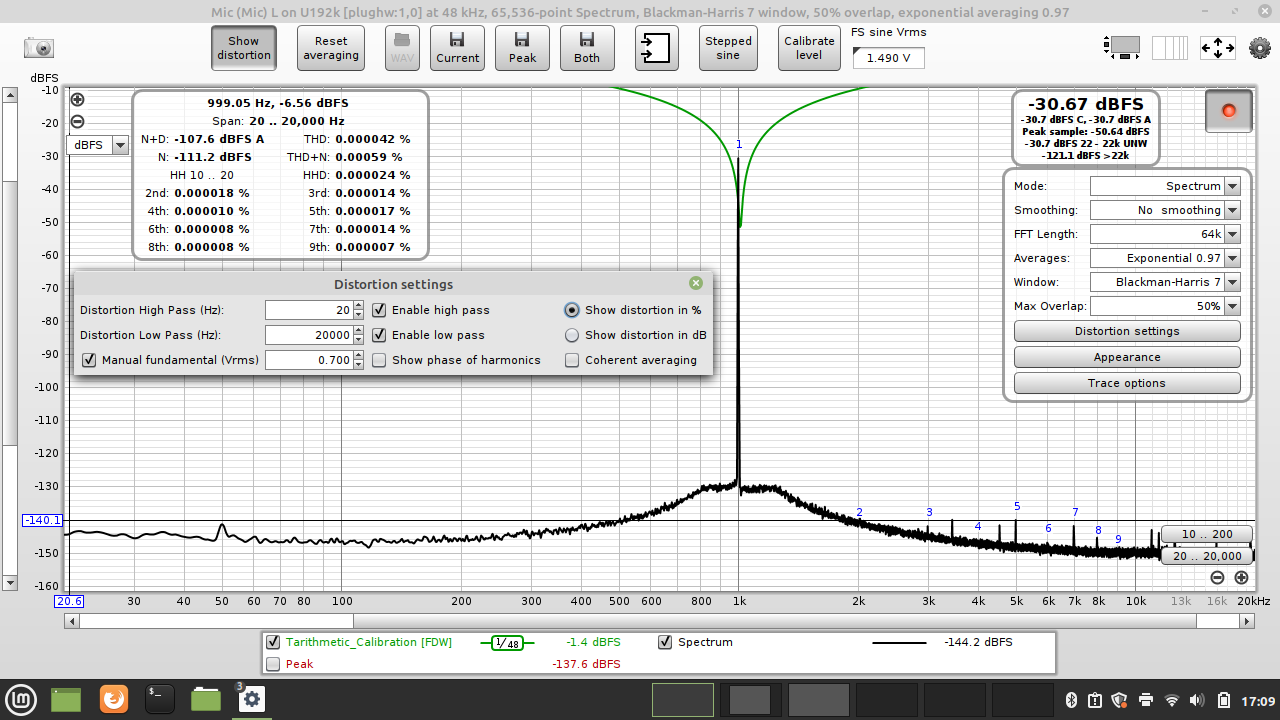Screen dimensions: 1280x720
Task: Zoom out vertical axis with minus icon
Action: coord(77,122)
